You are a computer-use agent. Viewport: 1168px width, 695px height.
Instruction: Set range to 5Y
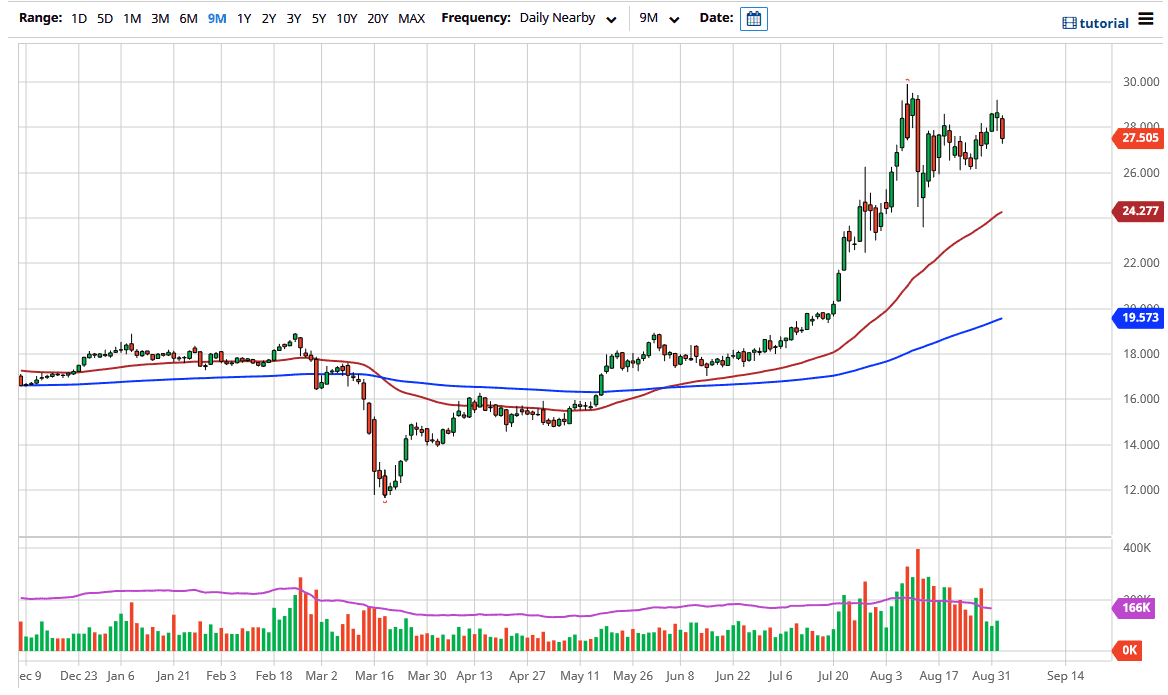coord(319,19)
